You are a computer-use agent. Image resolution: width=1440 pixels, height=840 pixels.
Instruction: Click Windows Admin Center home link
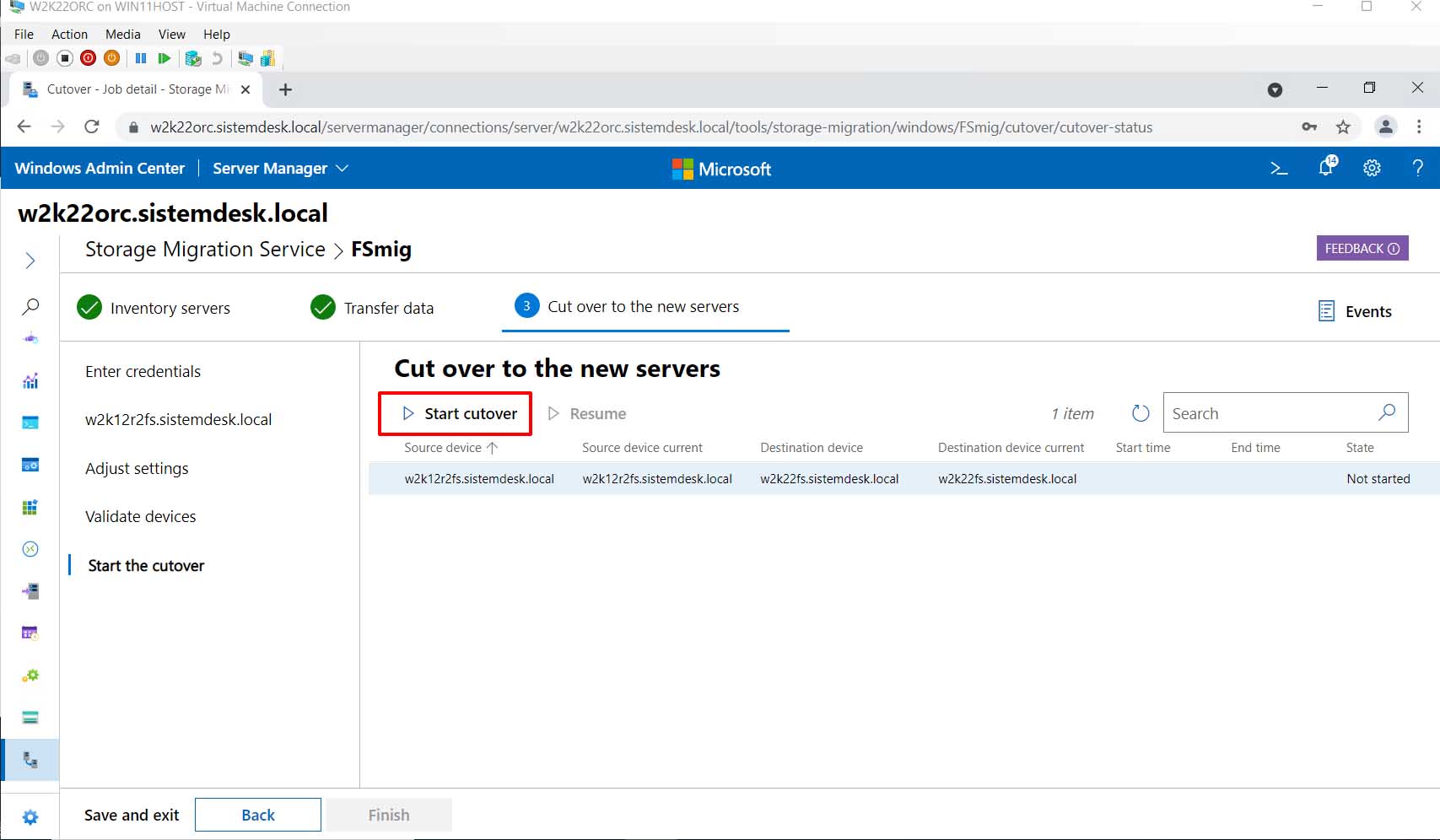100,168
